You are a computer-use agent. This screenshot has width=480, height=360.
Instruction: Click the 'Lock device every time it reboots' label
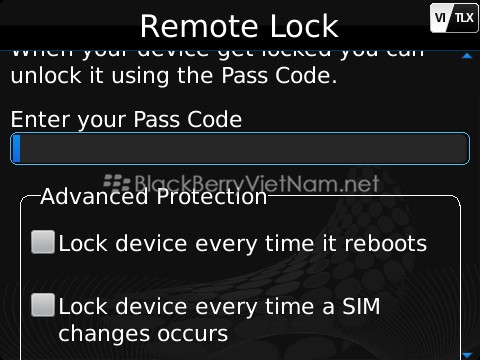click(x=243, y=243)
